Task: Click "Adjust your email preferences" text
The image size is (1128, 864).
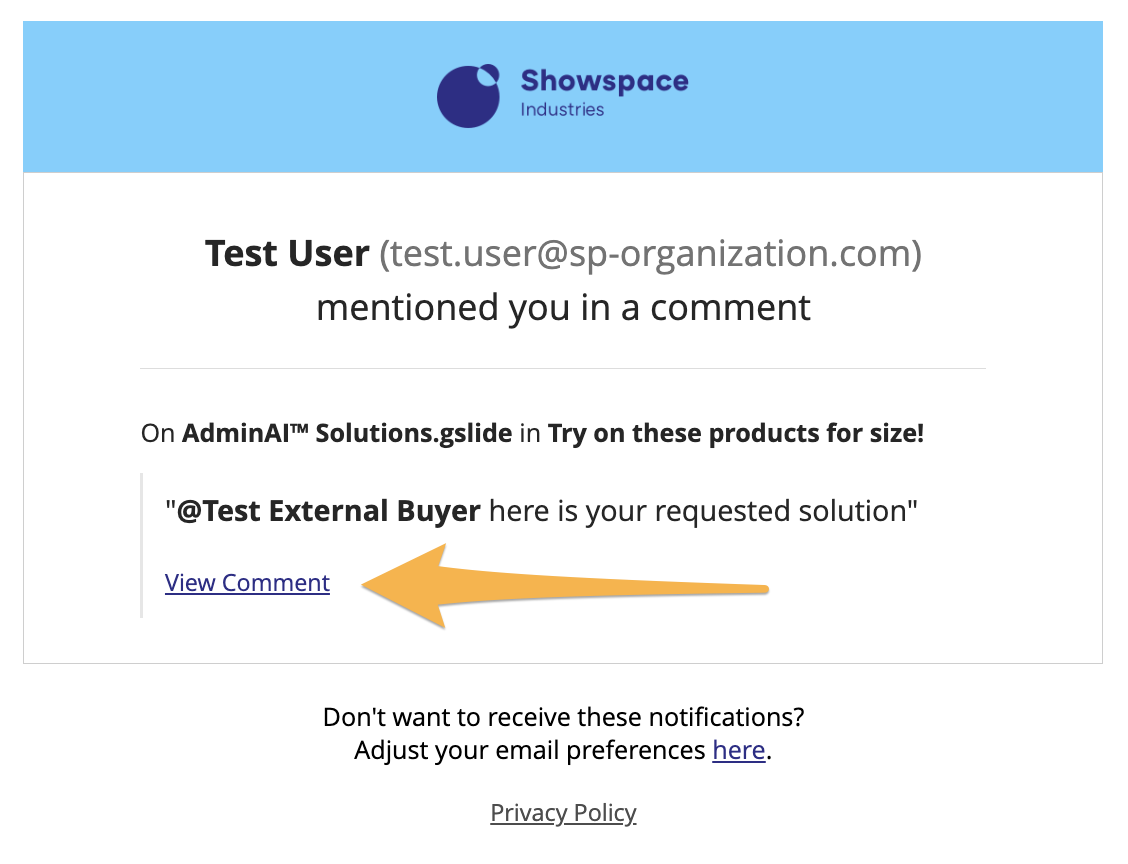Action: tap(530, 750)
